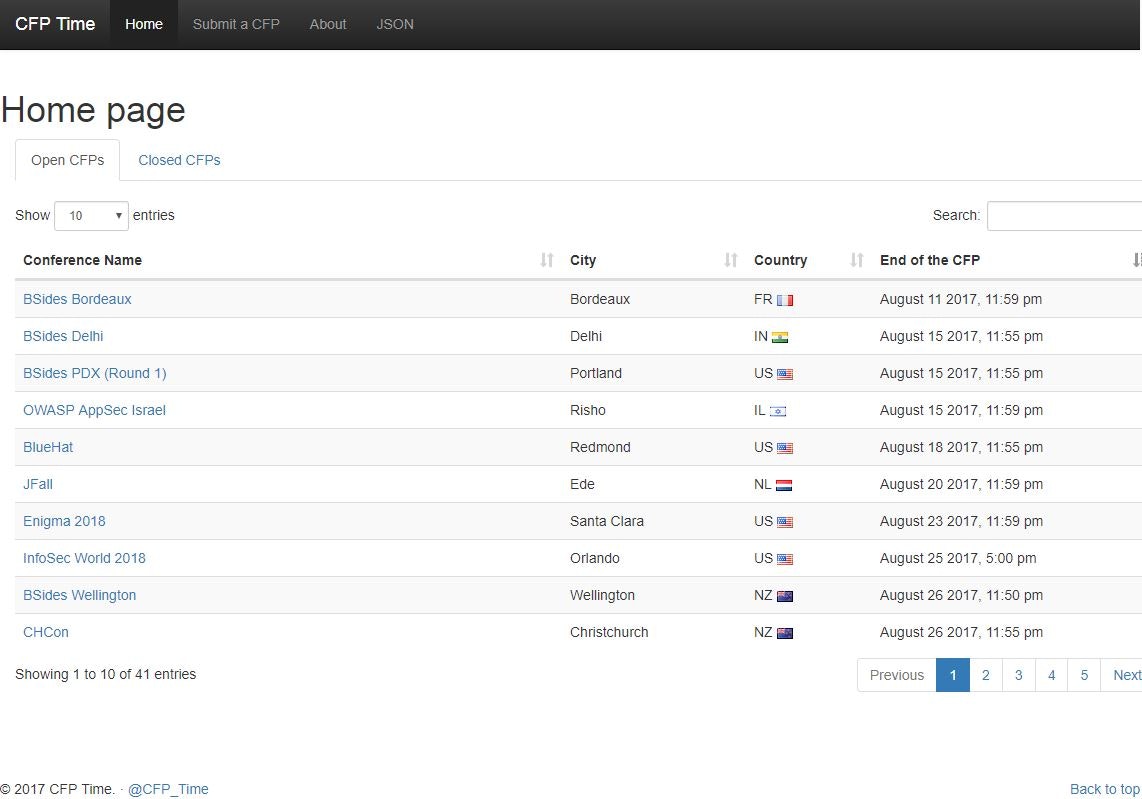Image resolution: width=1142 pixels, height=799 pixels.
Task: Click the August 18 2017, 11:55 pm cell
Action: pos(961,447)
